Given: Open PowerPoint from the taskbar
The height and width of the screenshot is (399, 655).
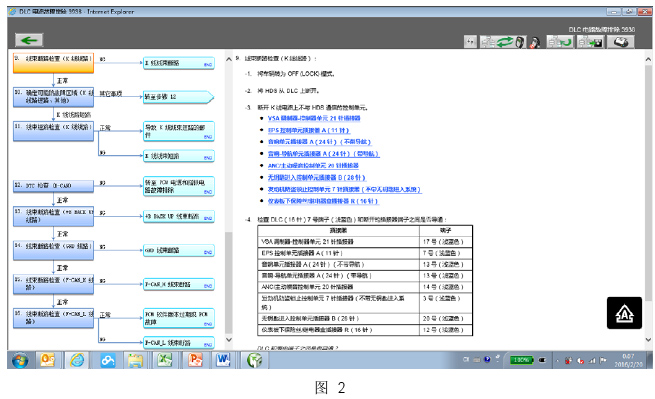Looking at the screenshot, I should (x=195, y=360).
